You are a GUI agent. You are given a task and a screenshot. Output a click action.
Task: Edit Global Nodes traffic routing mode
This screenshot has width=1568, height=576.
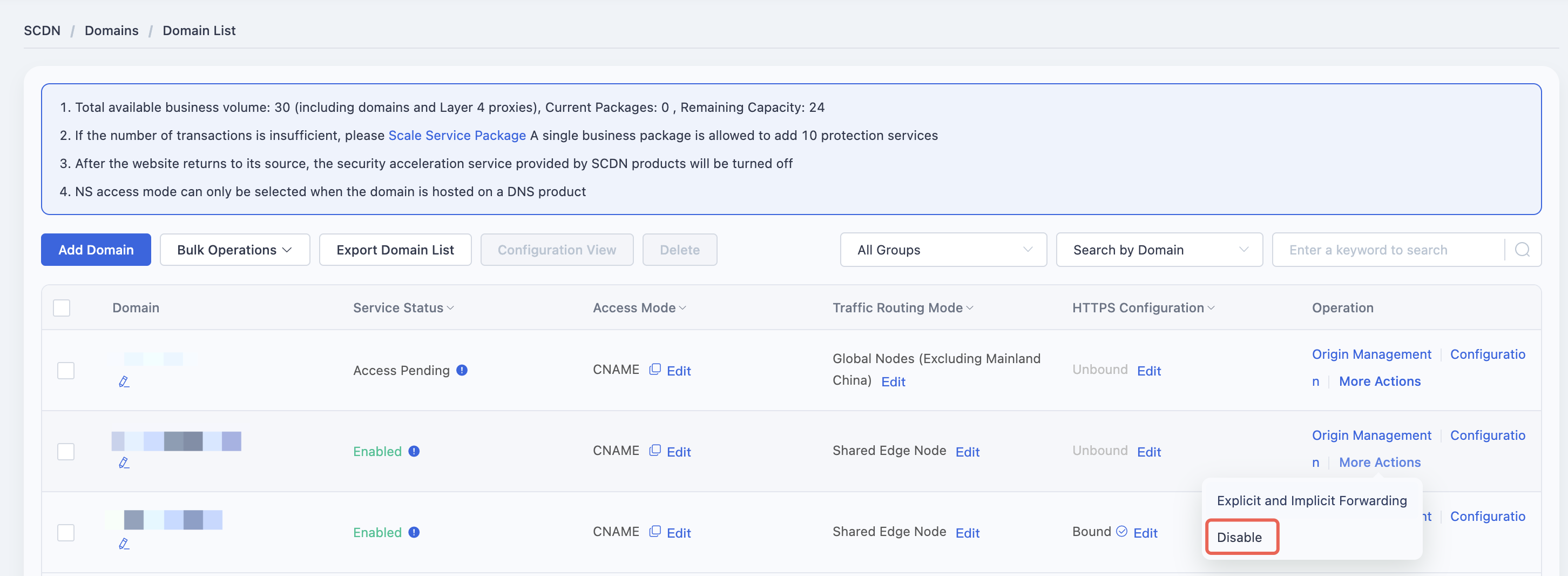pyautogui.click(x=893, y=382)
